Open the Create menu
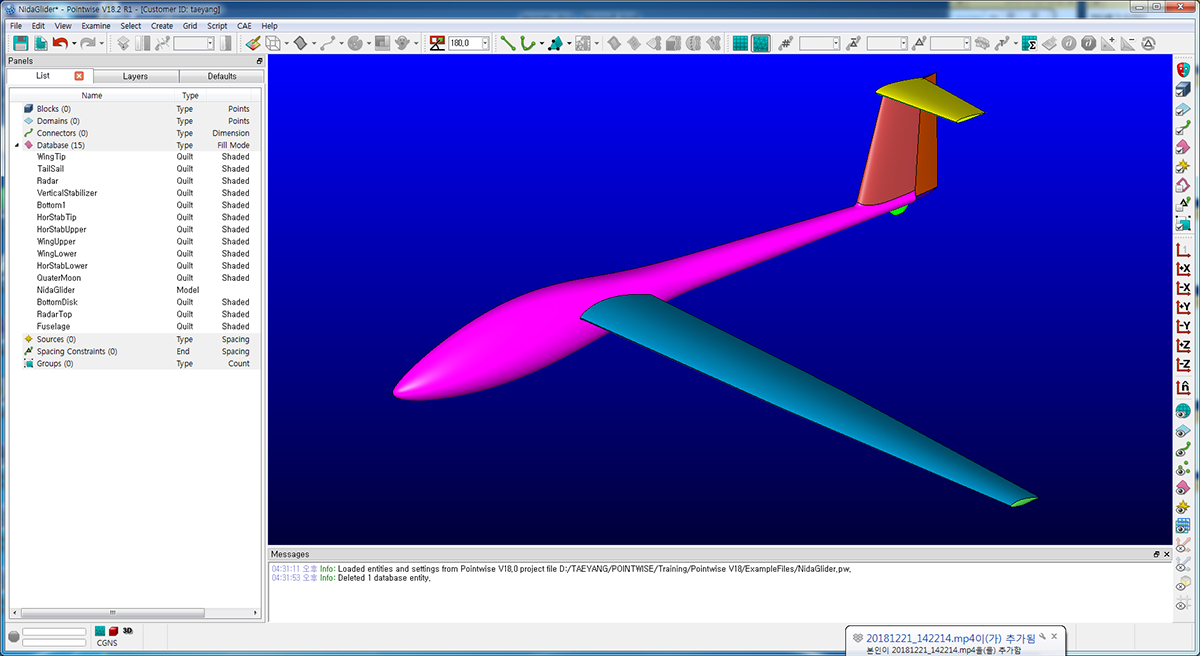Screen dimensions: 1200x656 162,25
